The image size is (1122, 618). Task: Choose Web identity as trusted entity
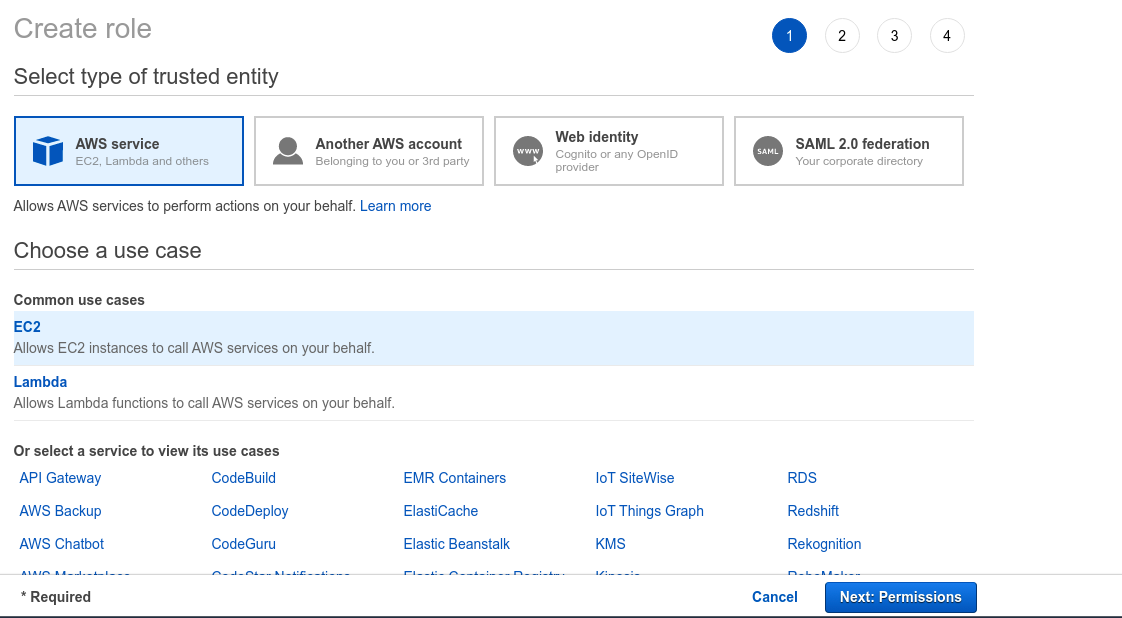coord(609,151)
